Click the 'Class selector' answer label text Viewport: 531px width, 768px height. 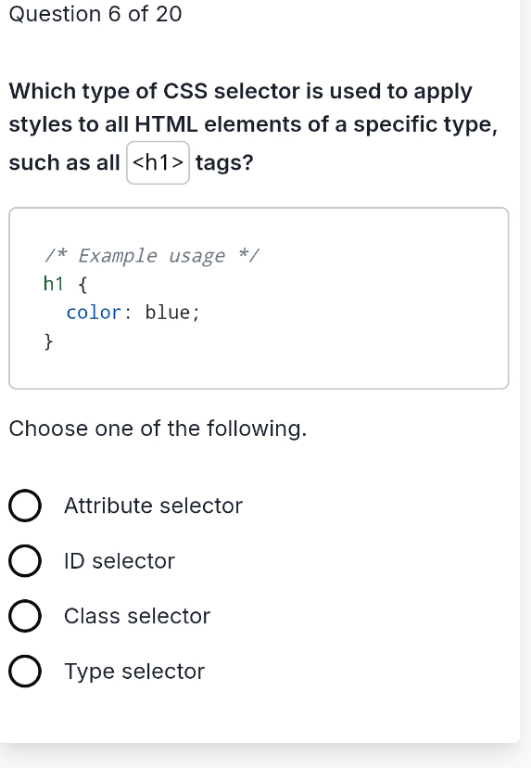click(137, 616)
